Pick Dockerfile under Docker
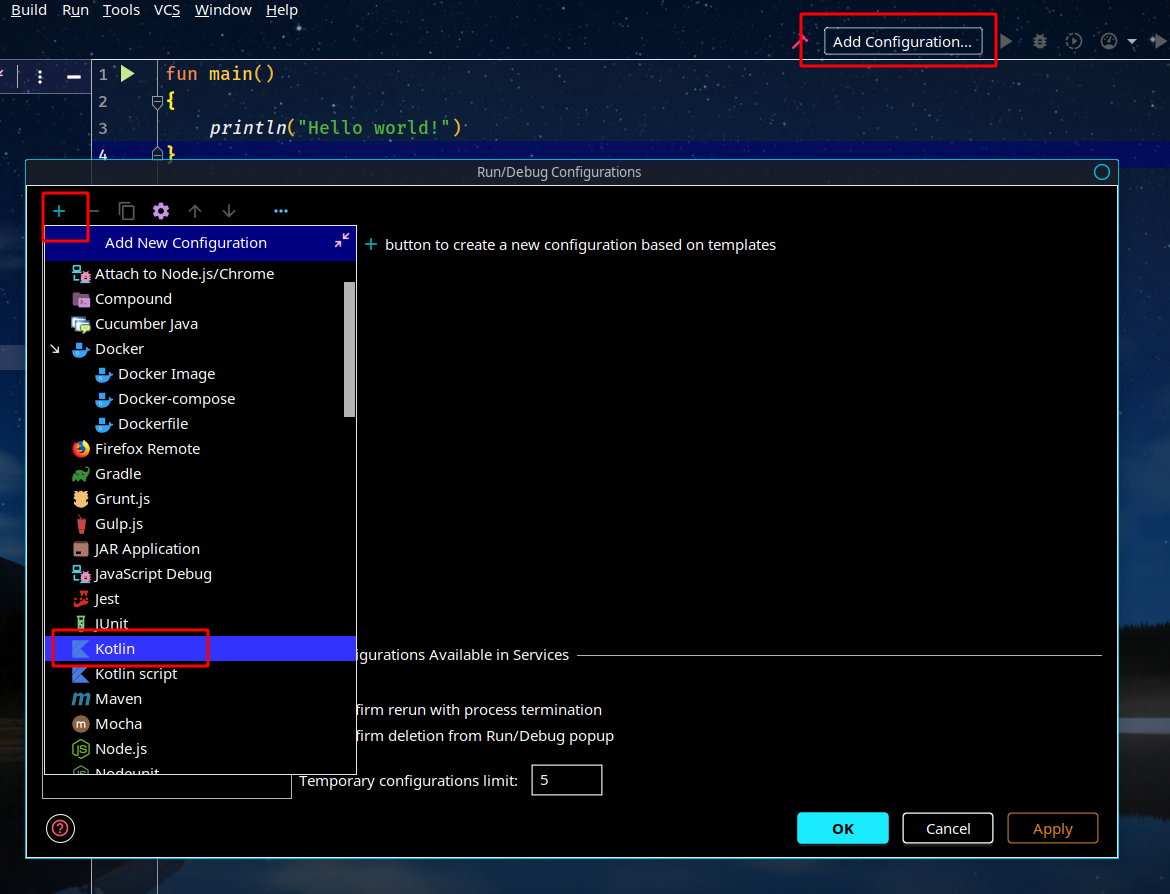This screenshot has width=1170, height=894. tap(200, 424)
